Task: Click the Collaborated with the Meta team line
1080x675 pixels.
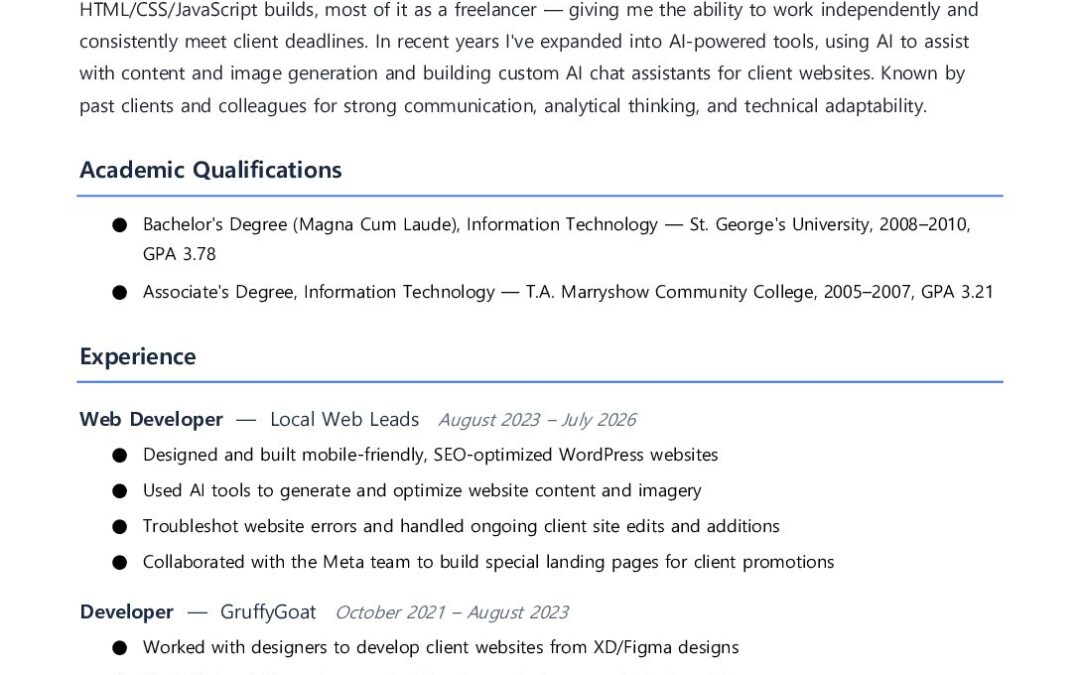Action: tap(488, 563)
